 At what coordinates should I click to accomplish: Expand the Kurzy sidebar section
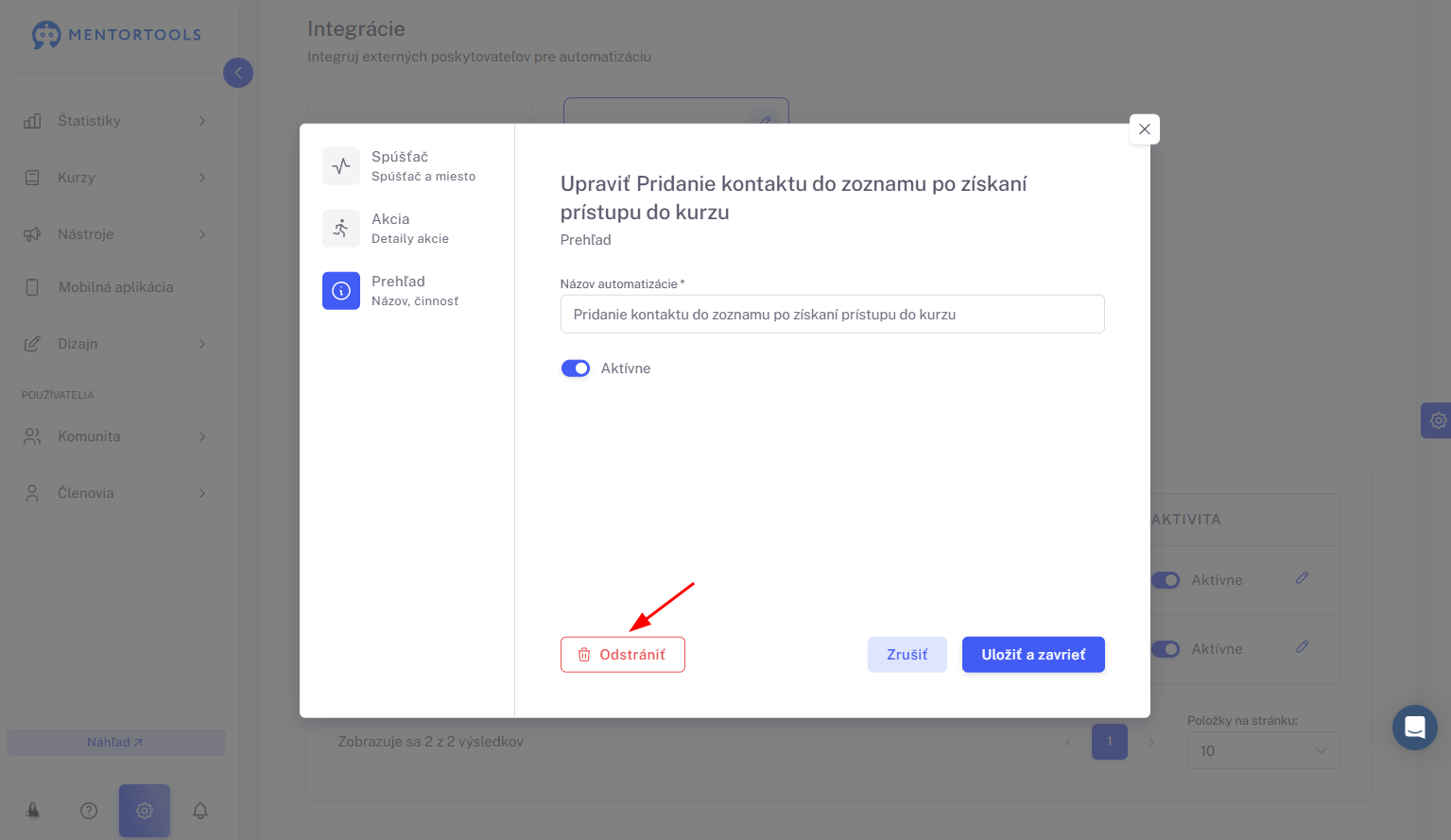pos(115,178)
